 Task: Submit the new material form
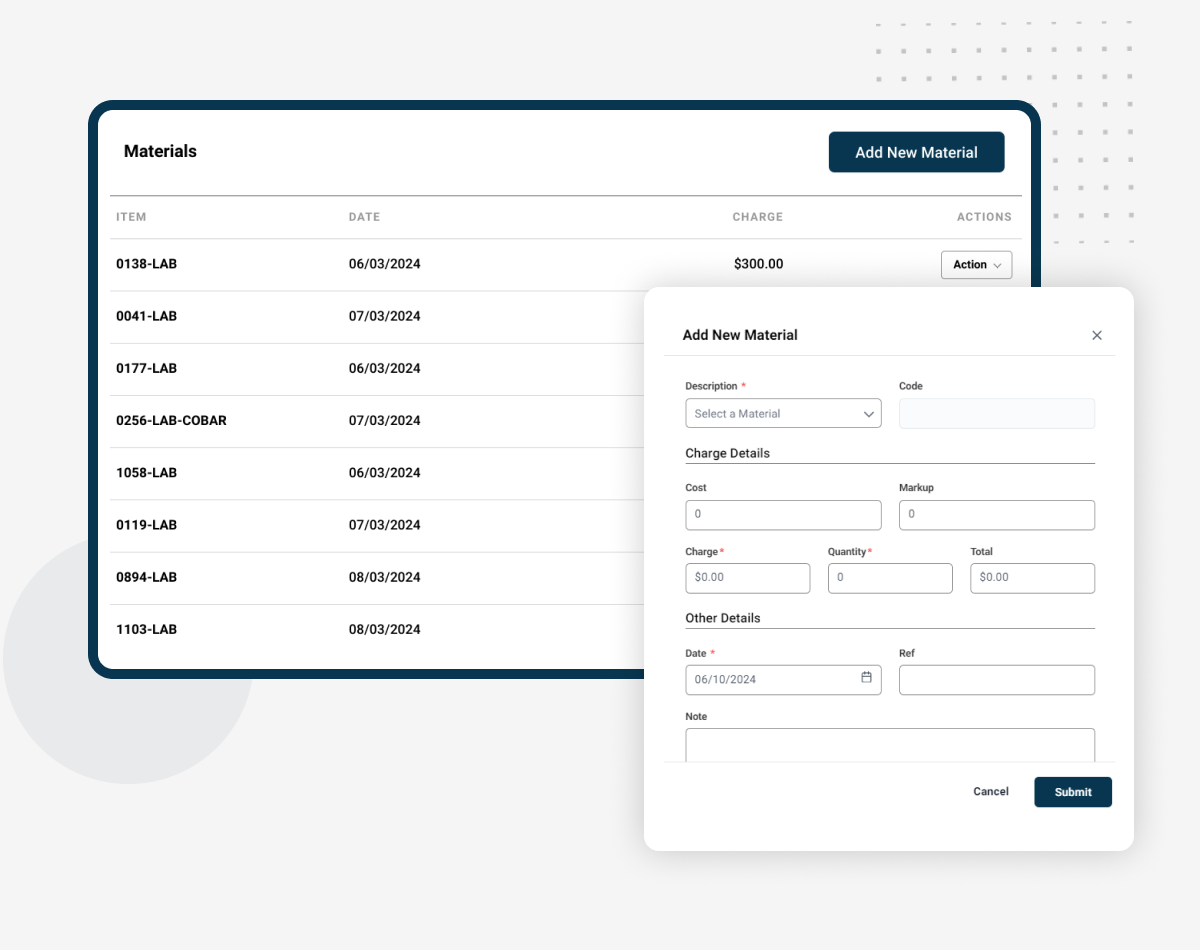(1072, 792)
